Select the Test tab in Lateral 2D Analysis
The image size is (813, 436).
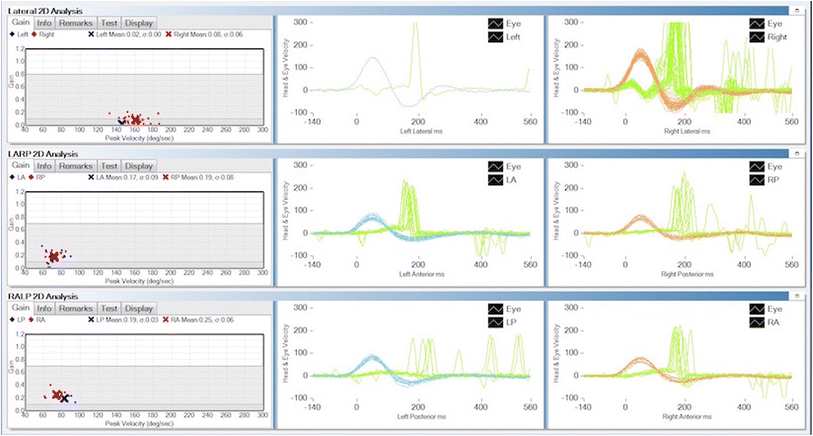pyautogui.click(x=109, y=22)
